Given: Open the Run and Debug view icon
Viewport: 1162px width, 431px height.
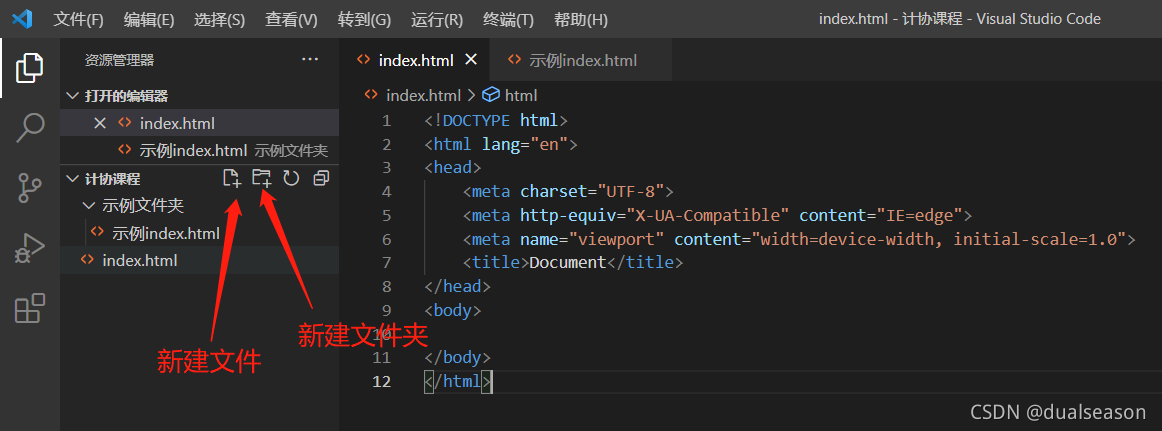Looking at the screenshot, I should (x=30, y=248).
